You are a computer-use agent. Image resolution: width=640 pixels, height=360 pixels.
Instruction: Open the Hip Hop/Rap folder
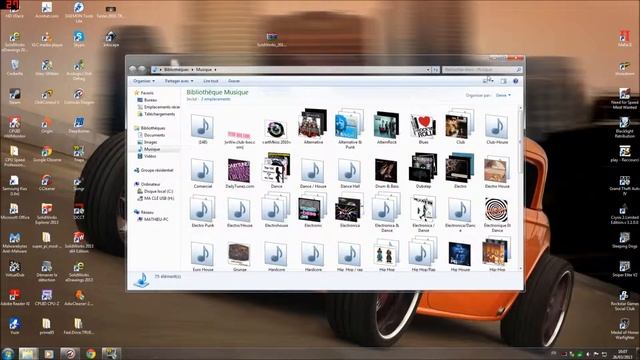coord(423,254)
